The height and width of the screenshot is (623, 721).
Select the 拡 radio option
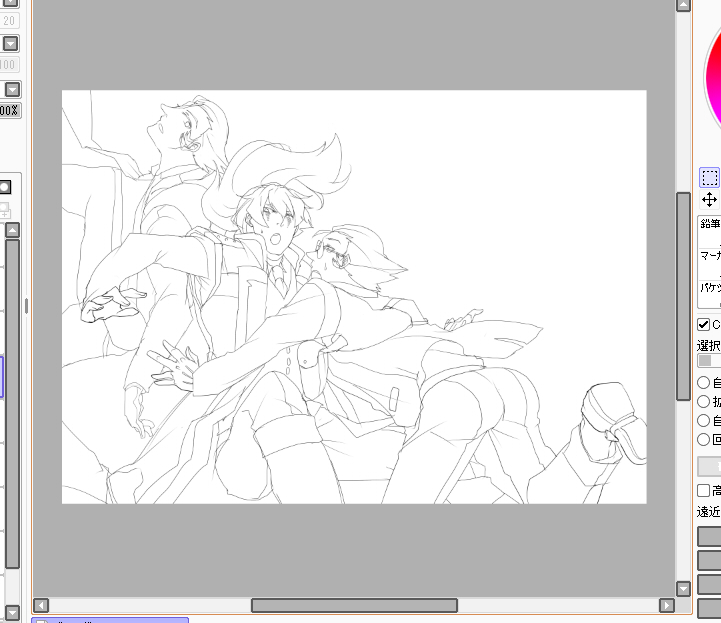pos(704,401)
